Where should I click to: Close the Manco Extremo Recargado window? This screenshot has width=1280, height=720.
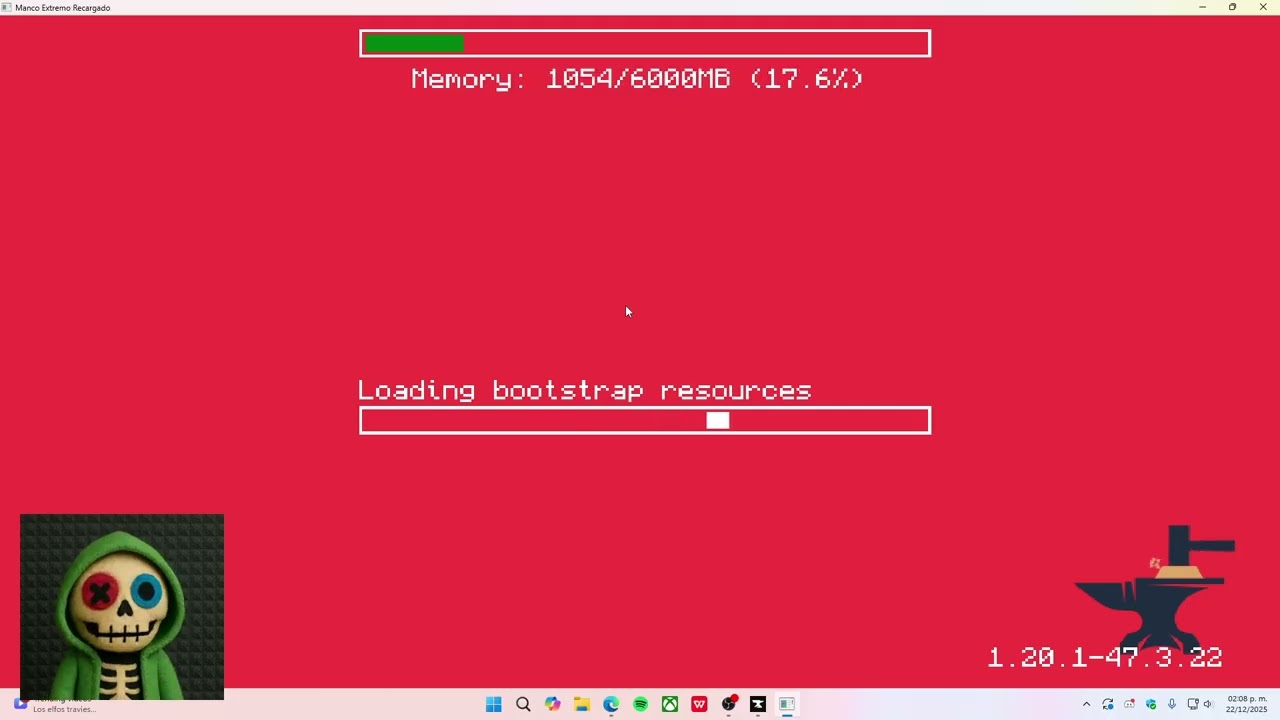[1263, 7]
